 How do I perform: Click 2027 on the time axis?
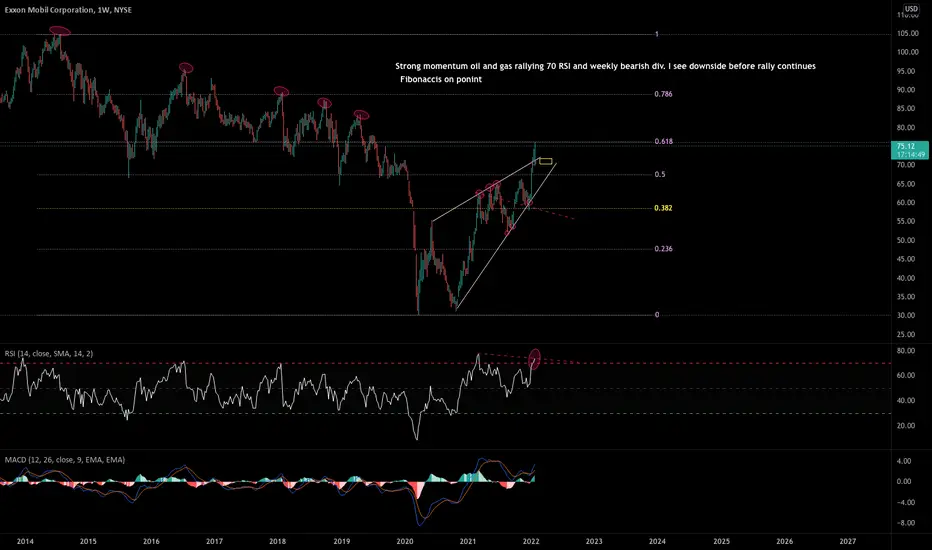pyautogui.click(x=848, y=541)
